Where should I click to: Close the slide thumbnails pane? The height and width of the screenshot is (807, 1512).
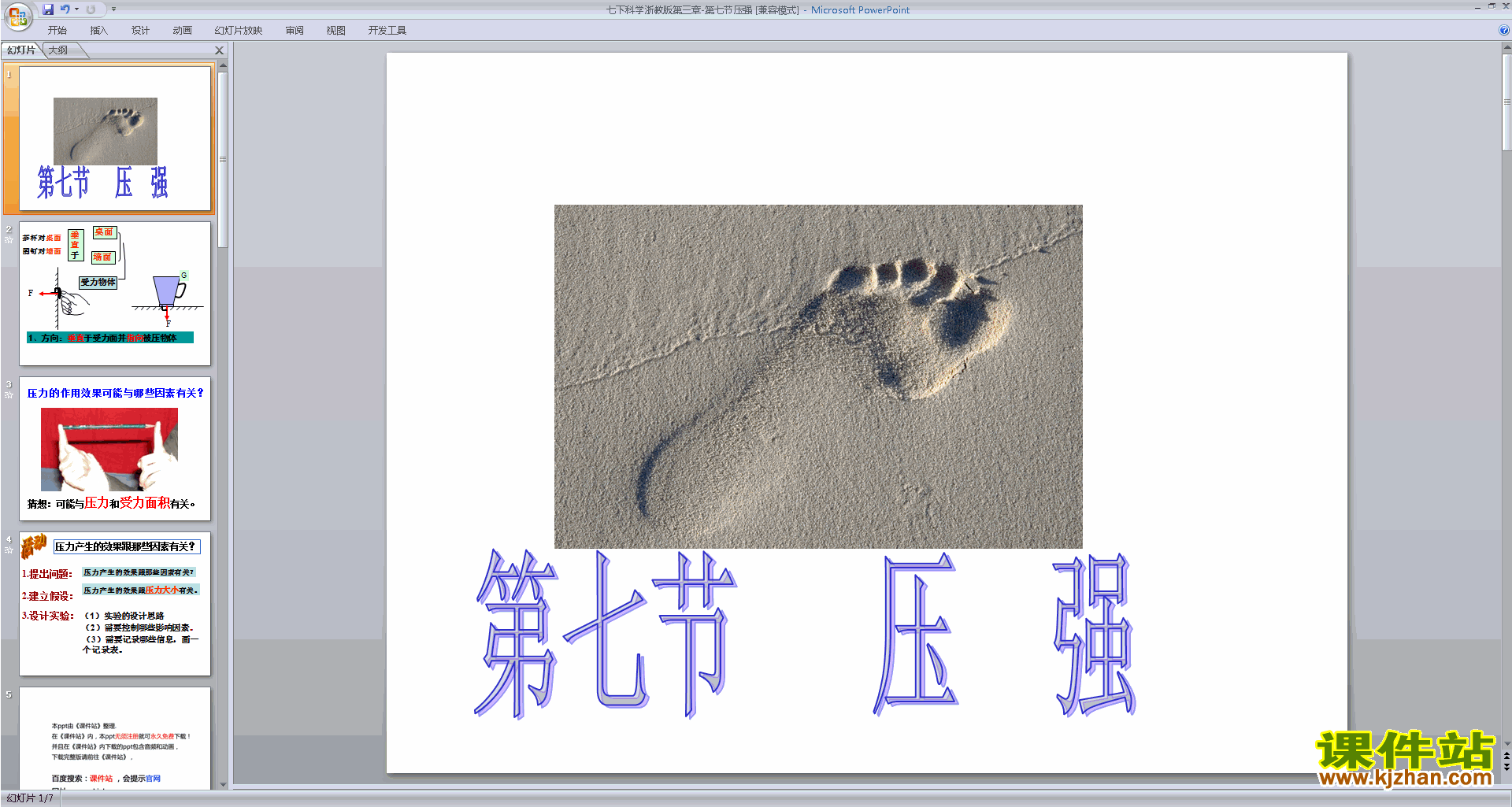[220, 50]
